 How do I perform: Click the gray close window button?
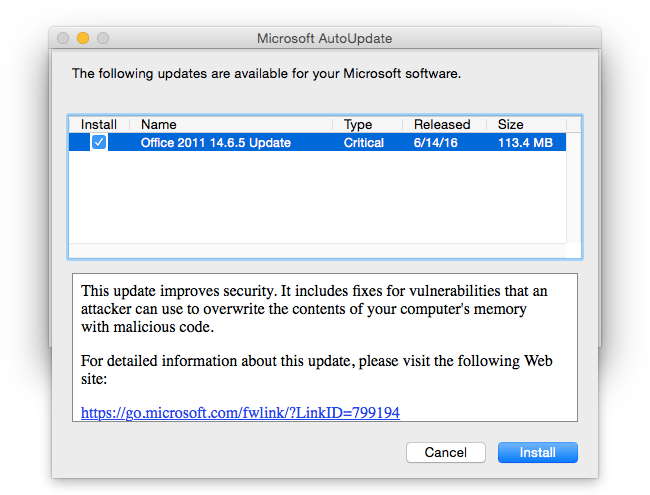[x=63, y=38]
